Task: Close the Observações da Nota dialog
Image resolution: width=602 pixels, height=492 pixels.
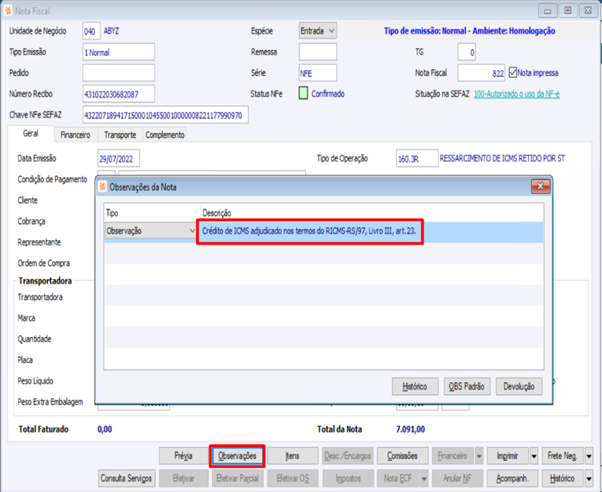Action: coord(541,187)
